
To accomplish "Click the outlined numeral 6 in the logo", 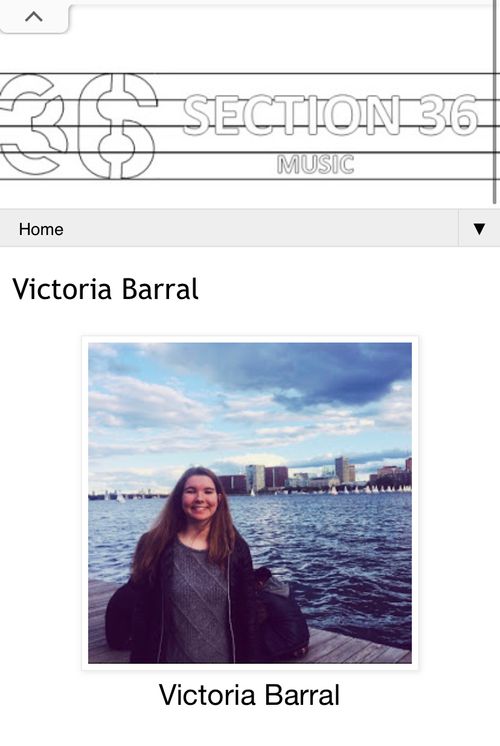I will [118, 126].
